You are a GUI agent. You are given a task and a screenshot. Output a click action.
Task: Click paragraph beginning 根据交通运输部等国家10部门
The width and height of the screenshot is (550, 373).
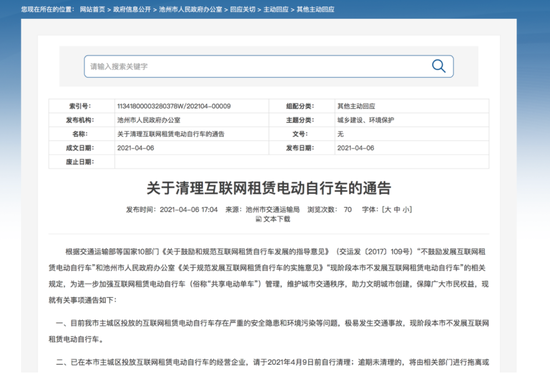pyautogui.click(x=269, y=276)
